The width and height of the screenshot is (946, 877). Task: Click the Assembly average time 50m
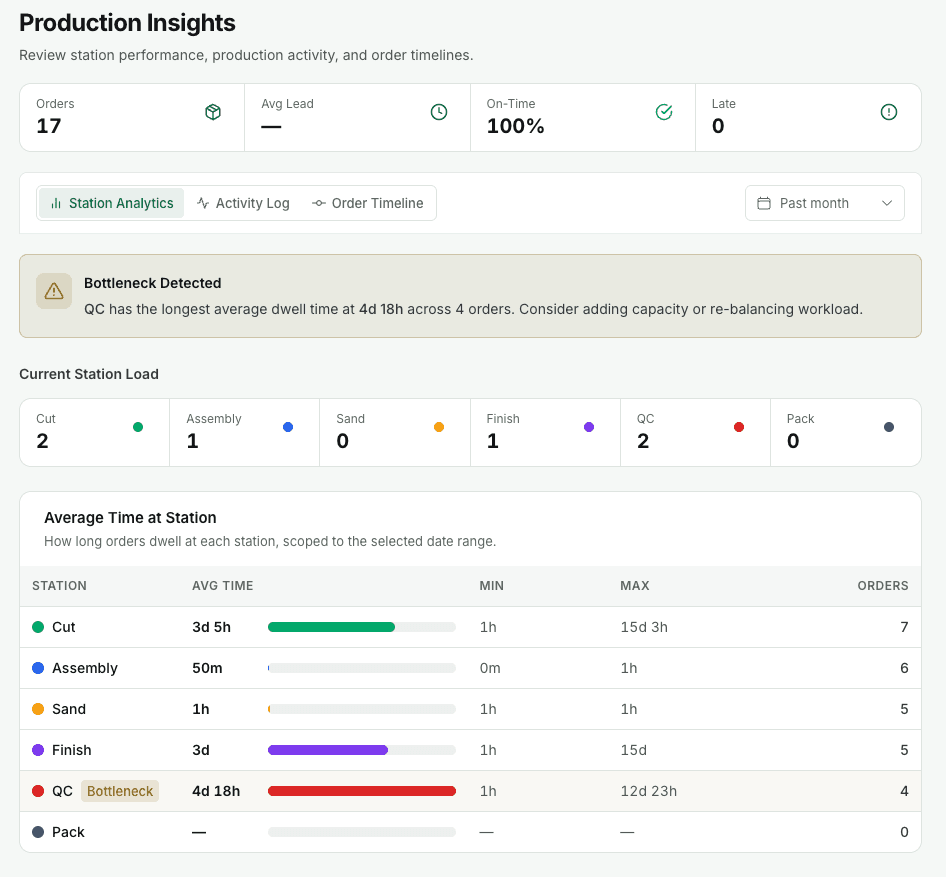207,668
